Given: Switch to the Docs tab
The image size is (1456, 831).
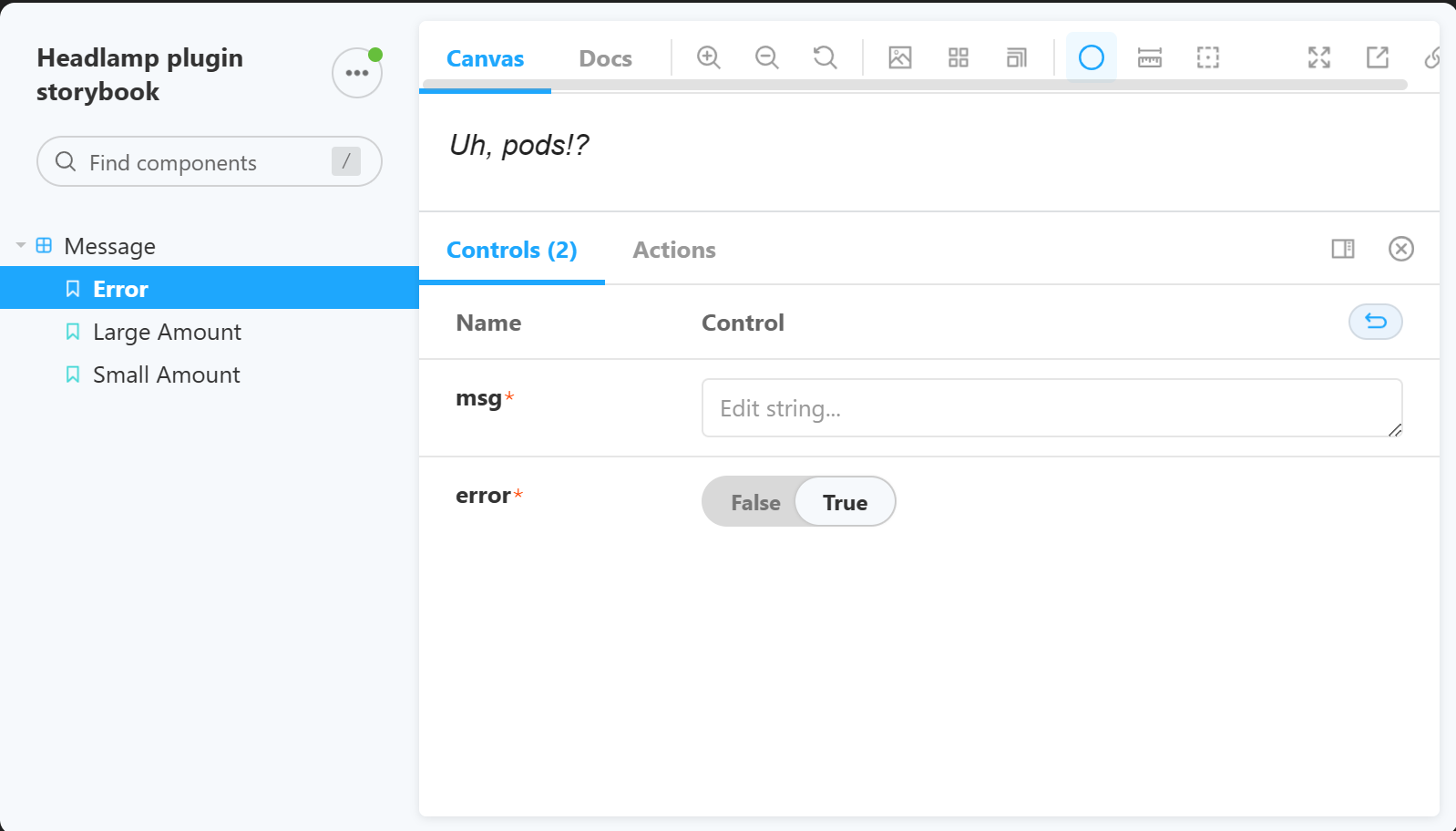Looking at the screenshot, I should [606, 58].
